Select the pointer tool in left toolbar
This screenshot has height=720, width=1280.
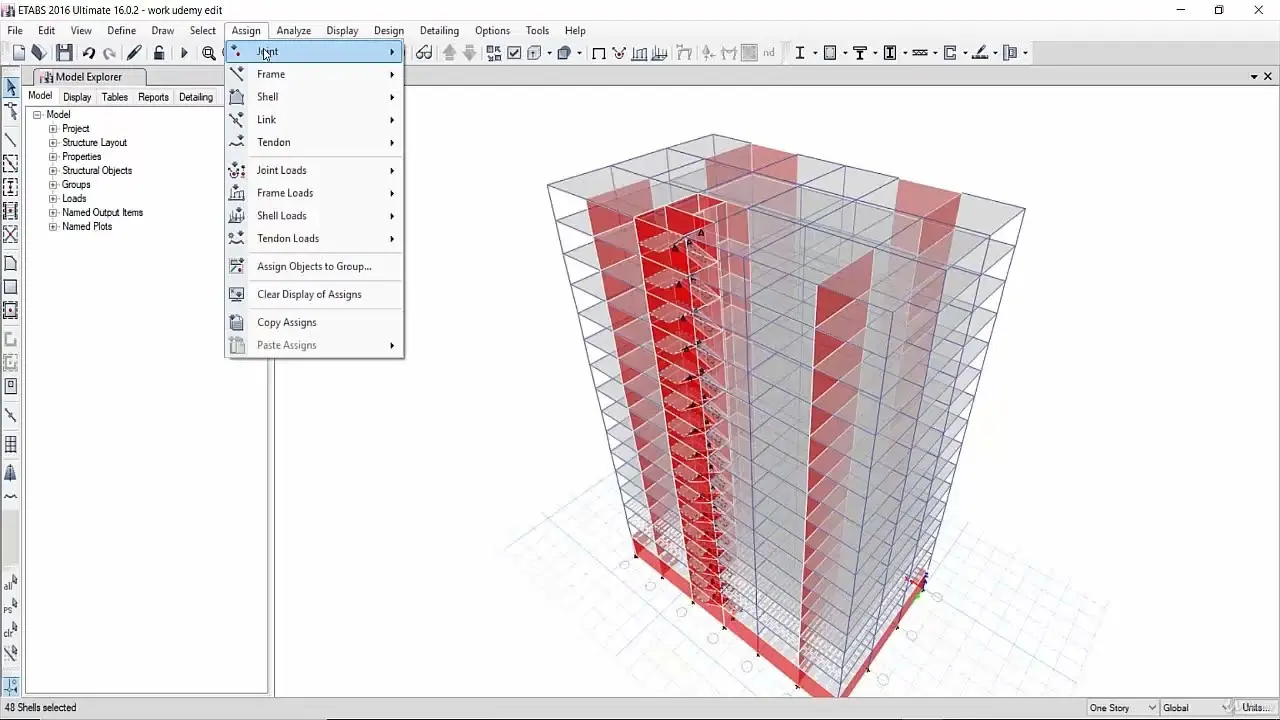coord(11,87)
